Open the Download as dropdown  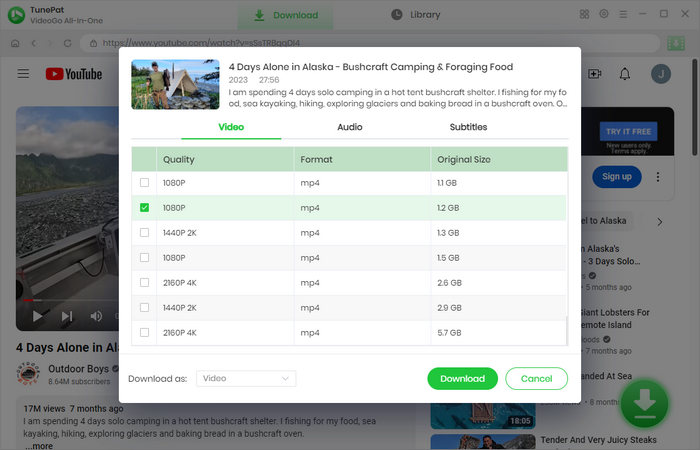(246, 379)
